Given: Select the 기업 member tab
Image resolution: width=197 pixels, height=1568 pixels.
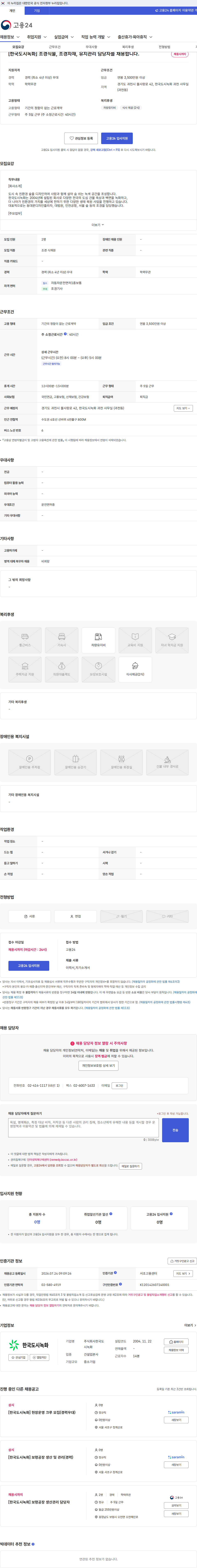Looking at the screenshot, I should coord(37,10).
